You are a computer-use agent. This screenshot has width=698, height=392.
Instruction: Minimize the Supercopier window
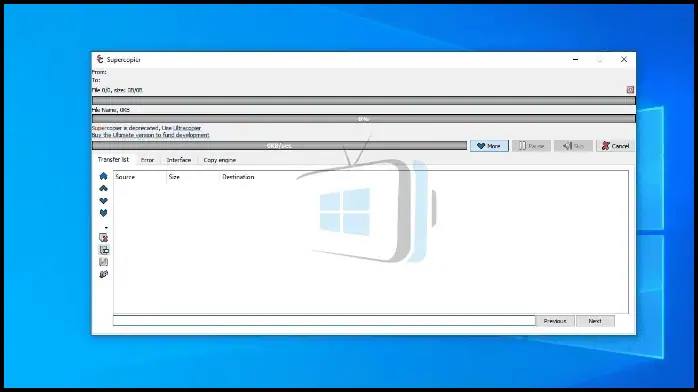click(x=576, y=59)
